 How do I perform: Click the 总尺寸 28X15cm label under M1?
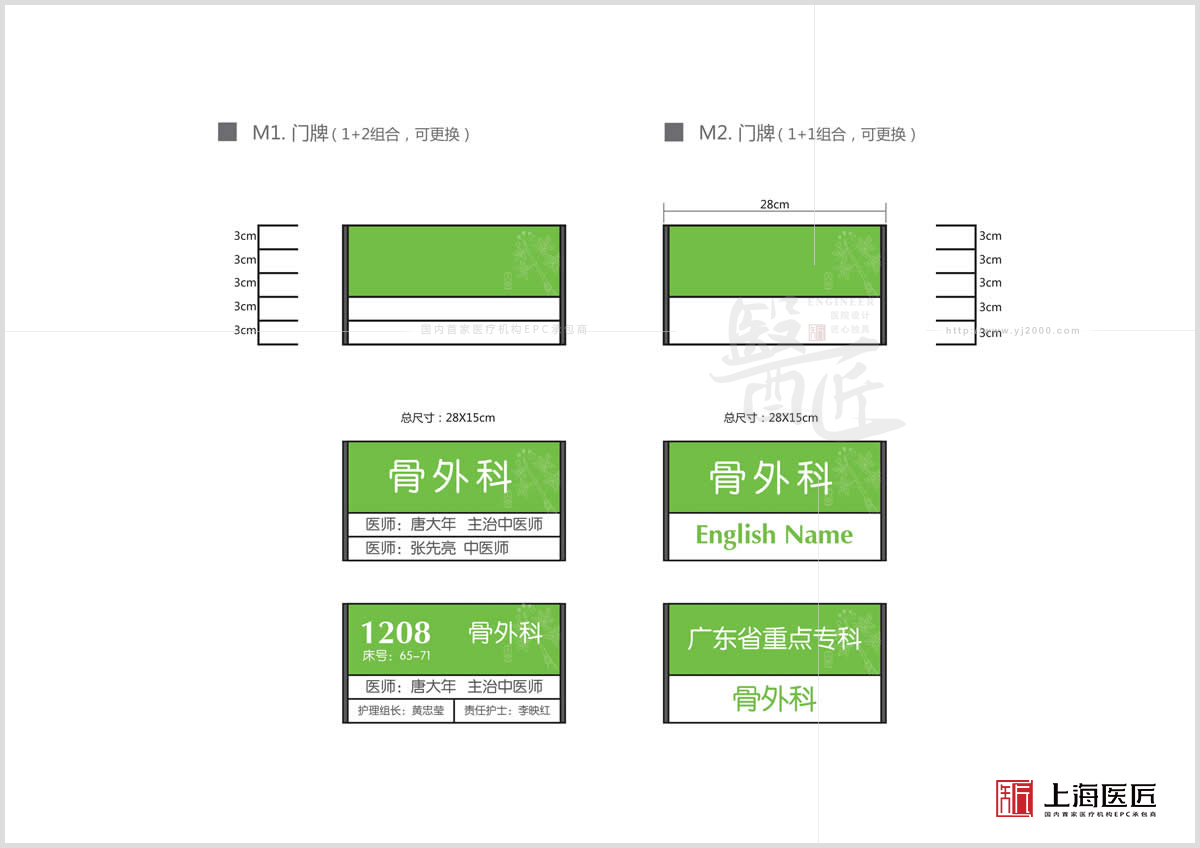click(x=448, y=418)
